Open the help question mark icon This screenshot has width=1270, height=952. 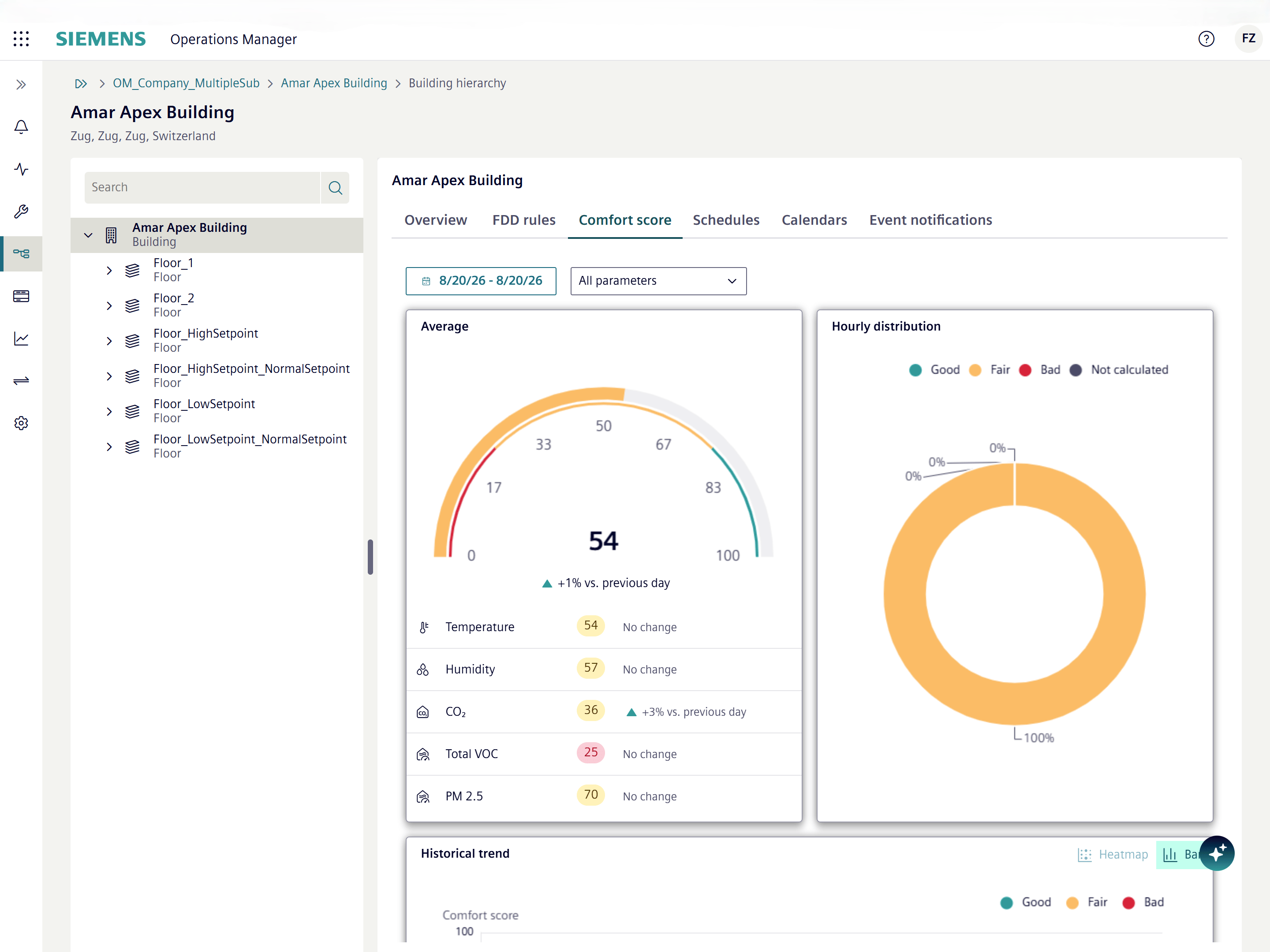[x=1206, y=39]
